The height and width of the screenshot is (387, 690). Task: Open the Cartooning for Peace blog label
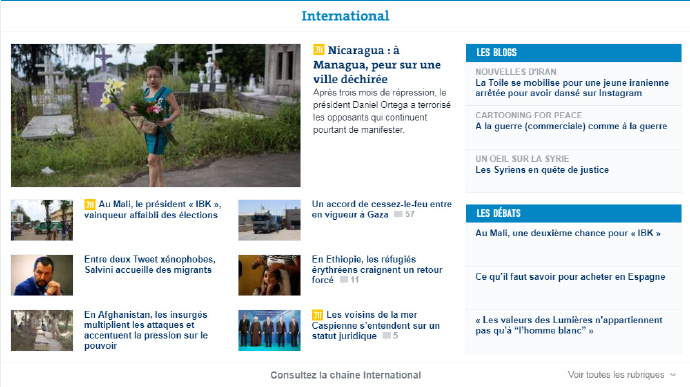coord(529,115)
